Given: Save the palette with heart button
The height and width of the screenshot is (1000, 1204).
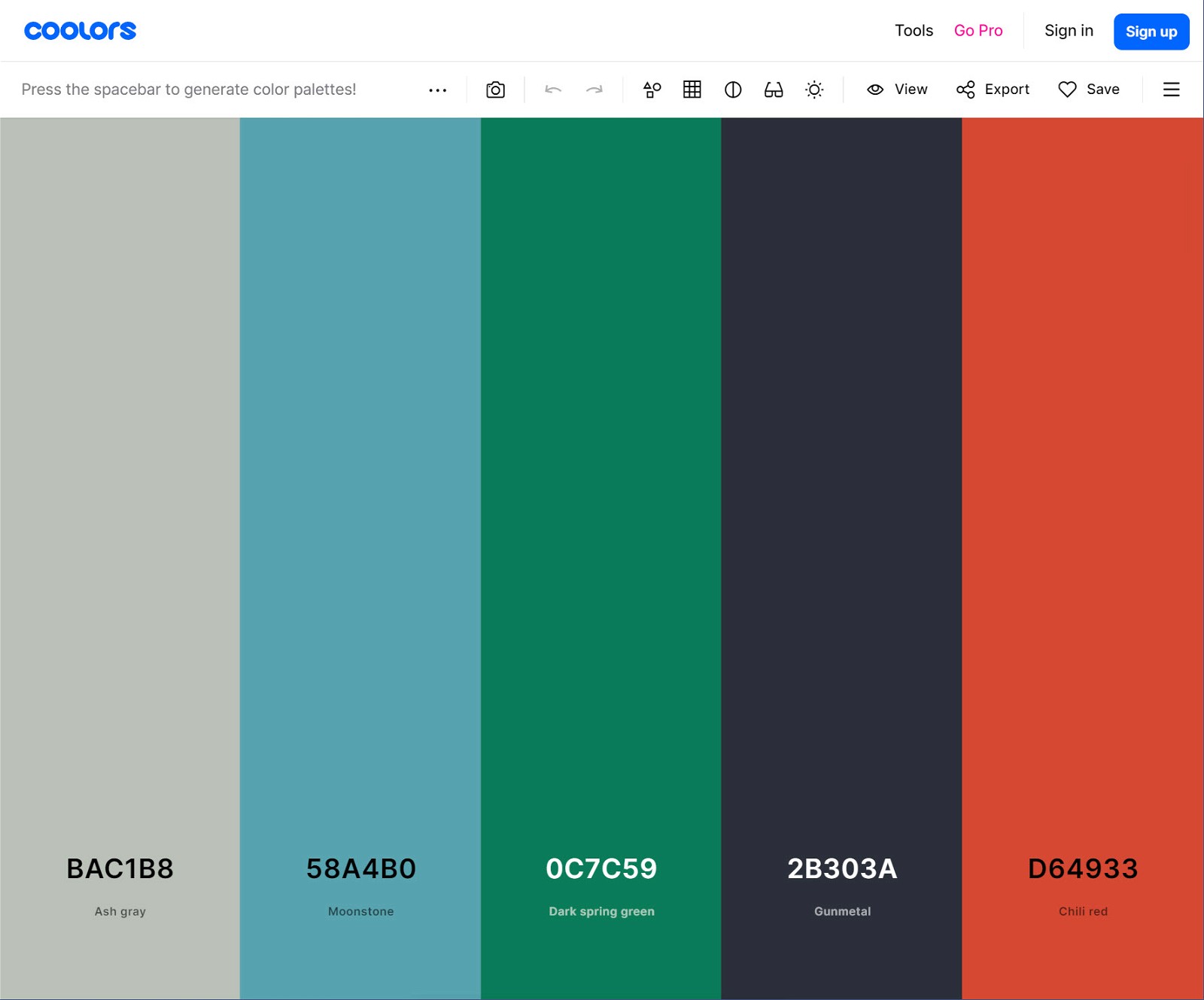Looking at the screenshot, I should (1089, 90).
